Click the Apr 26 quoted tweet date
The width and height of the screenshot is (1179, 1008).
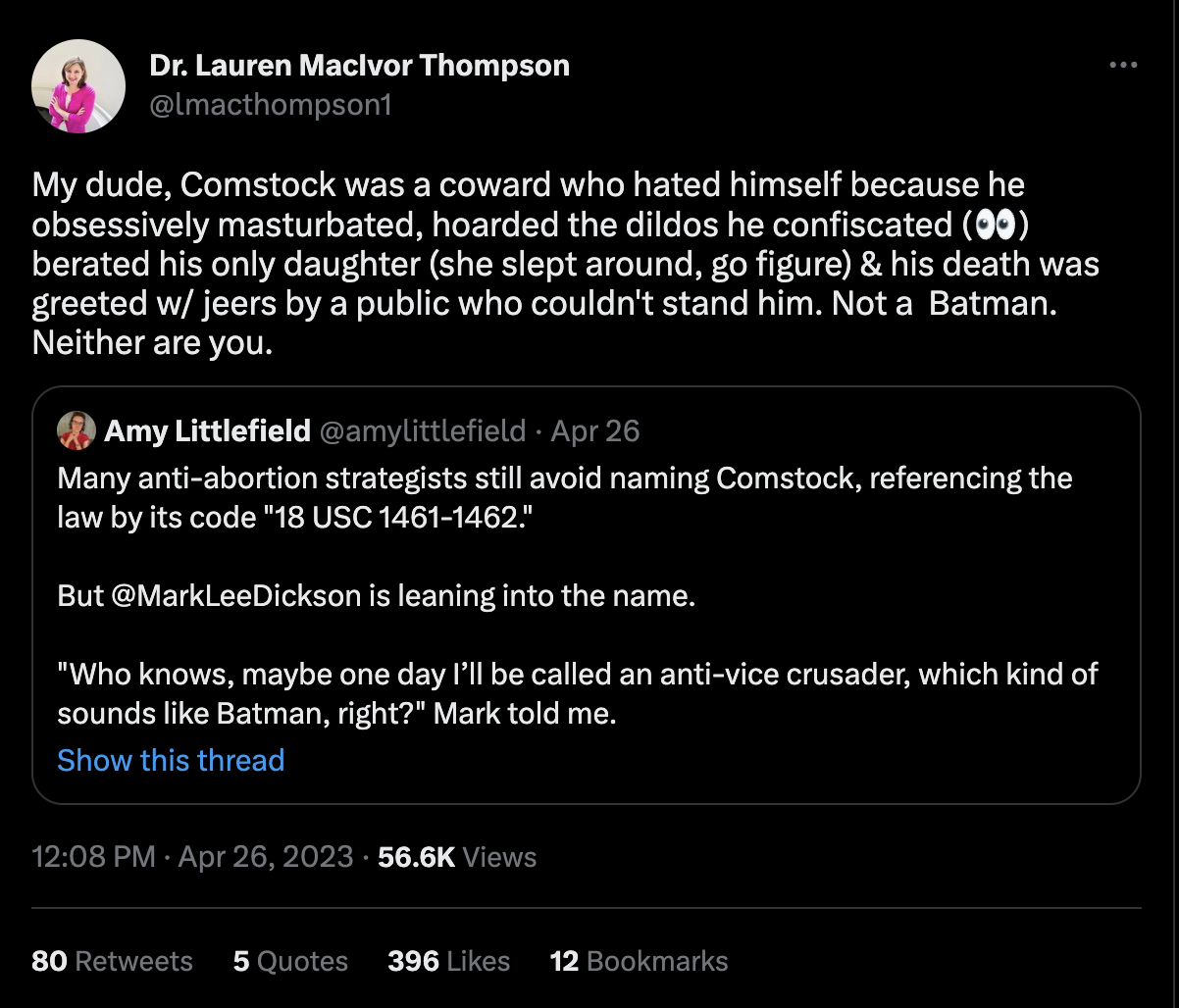pyautogui.click(x=595, y=430)
